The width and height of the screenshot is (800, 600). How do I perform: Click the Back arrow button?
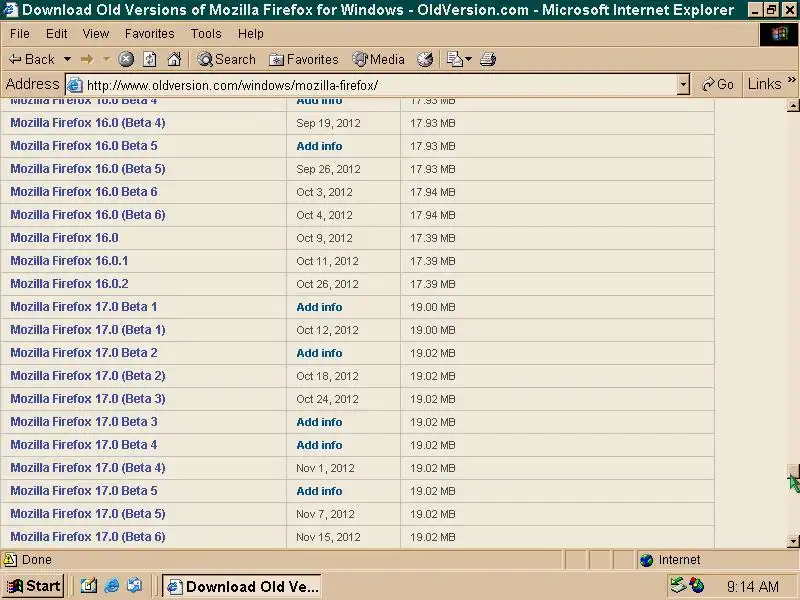(32, 59)
